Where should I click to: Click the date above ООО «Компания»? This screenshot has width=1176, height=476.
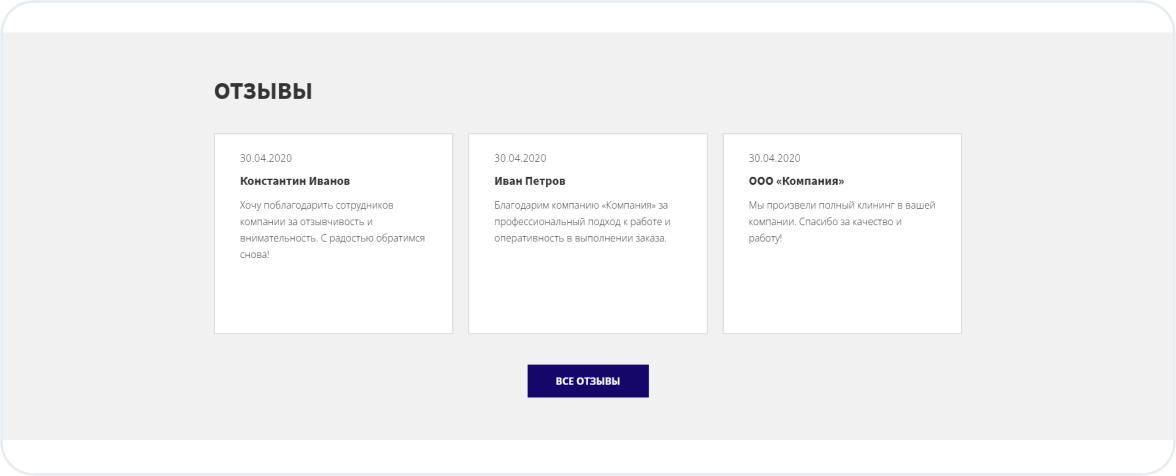tap(774, 158)
